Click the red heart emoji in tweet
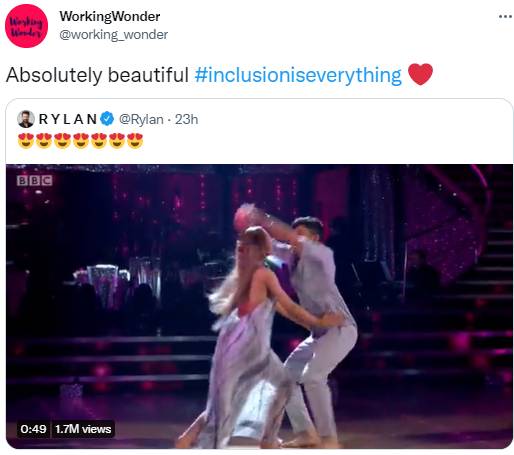The width and height of the screenshot is (514, 455). coord(420,74)
